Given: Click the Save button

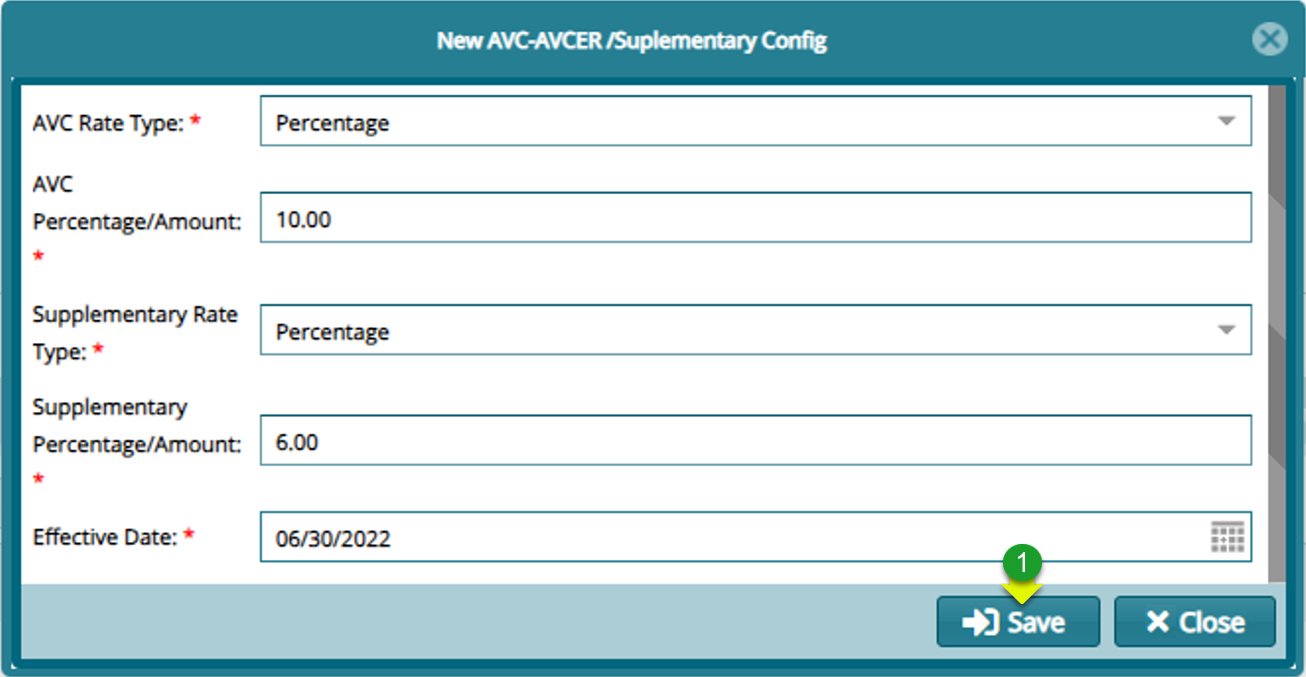Looking at the screenshot, I should click(1018, 621).
